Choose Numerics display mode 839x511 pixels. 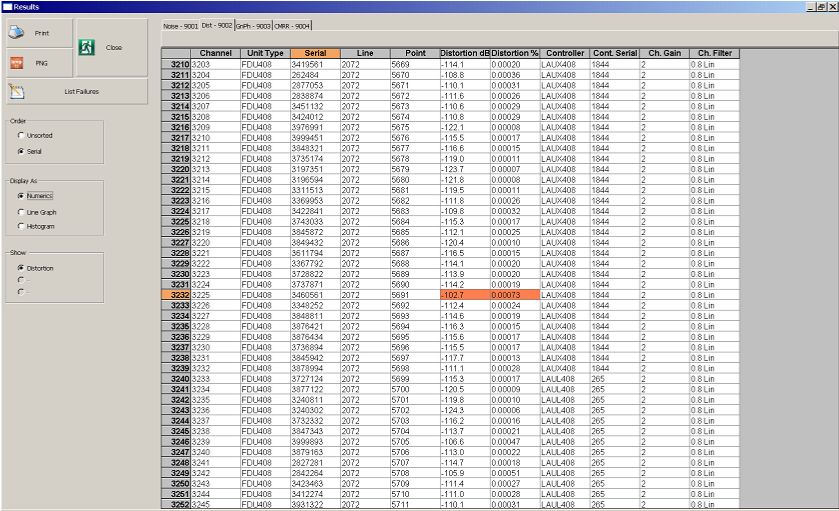[x=35, y=196]
